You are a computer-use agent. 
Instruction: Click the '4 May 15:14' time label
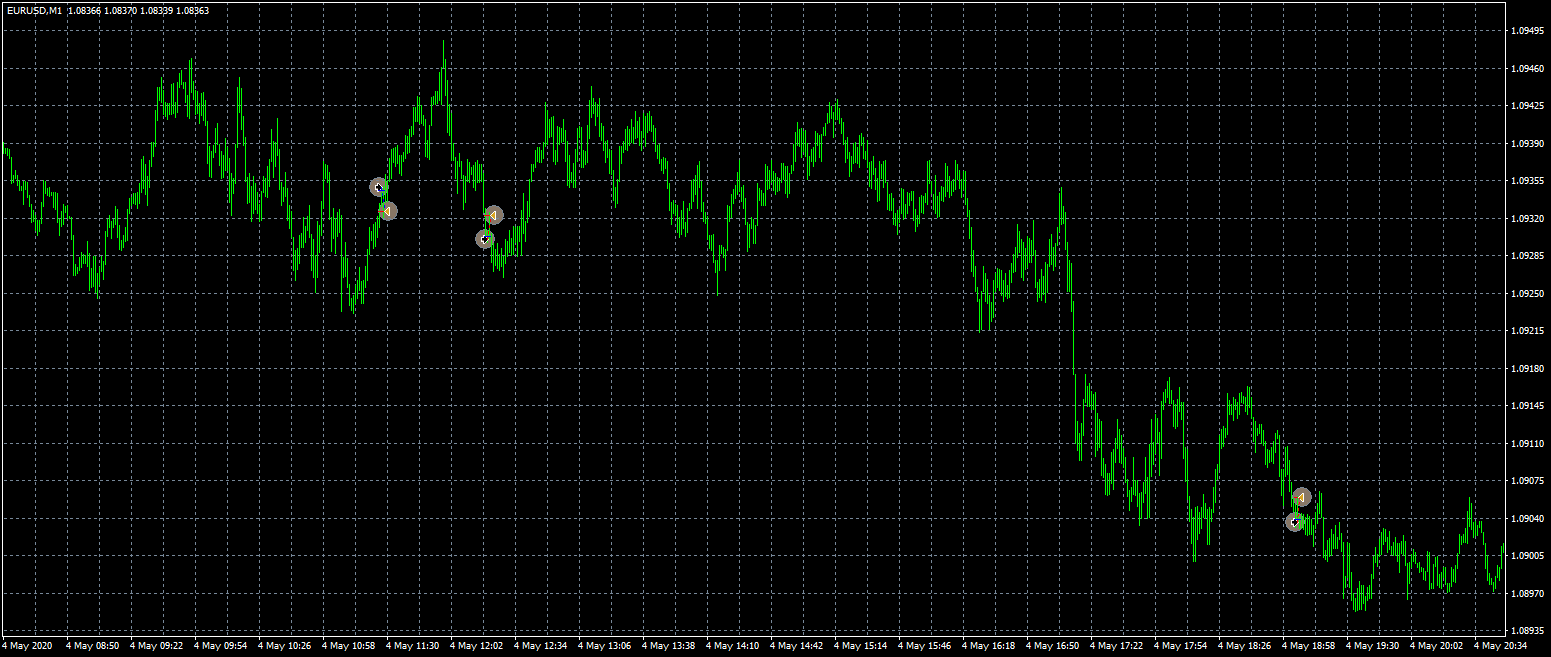tap(861, 647)
